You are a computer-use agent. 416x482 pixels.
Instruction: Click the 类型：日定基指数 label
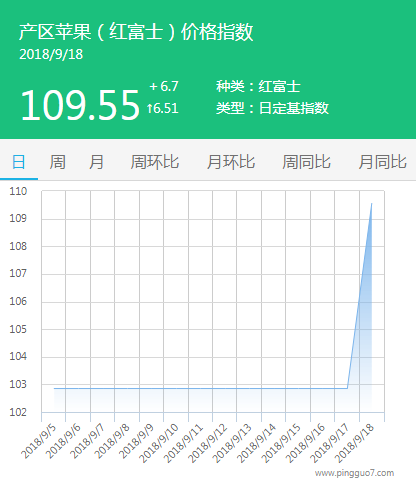pos(272,108)
